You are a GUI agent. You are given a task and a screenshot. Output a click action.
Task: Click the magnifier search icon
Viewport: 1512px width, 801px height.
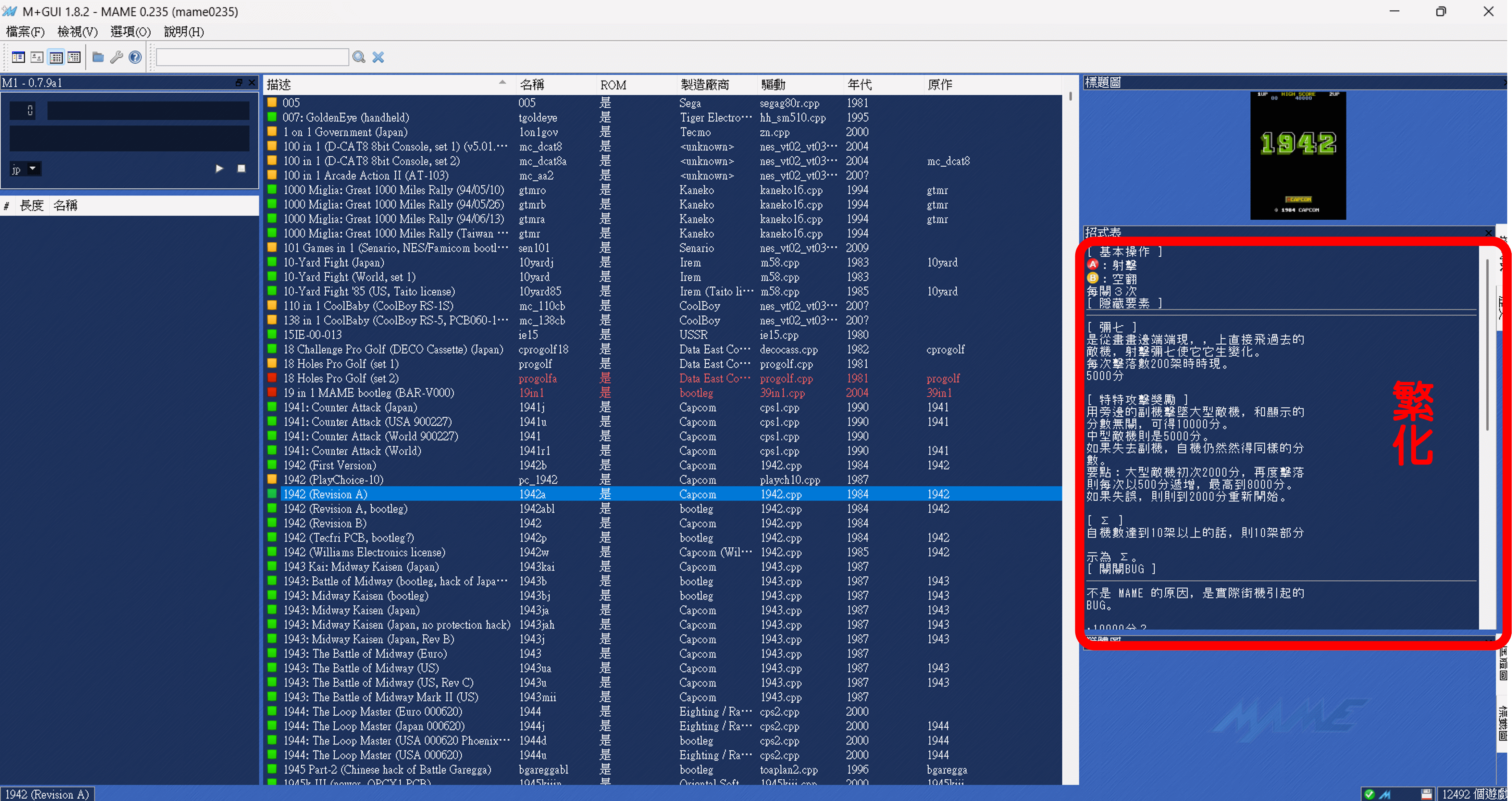coord(359,57)
